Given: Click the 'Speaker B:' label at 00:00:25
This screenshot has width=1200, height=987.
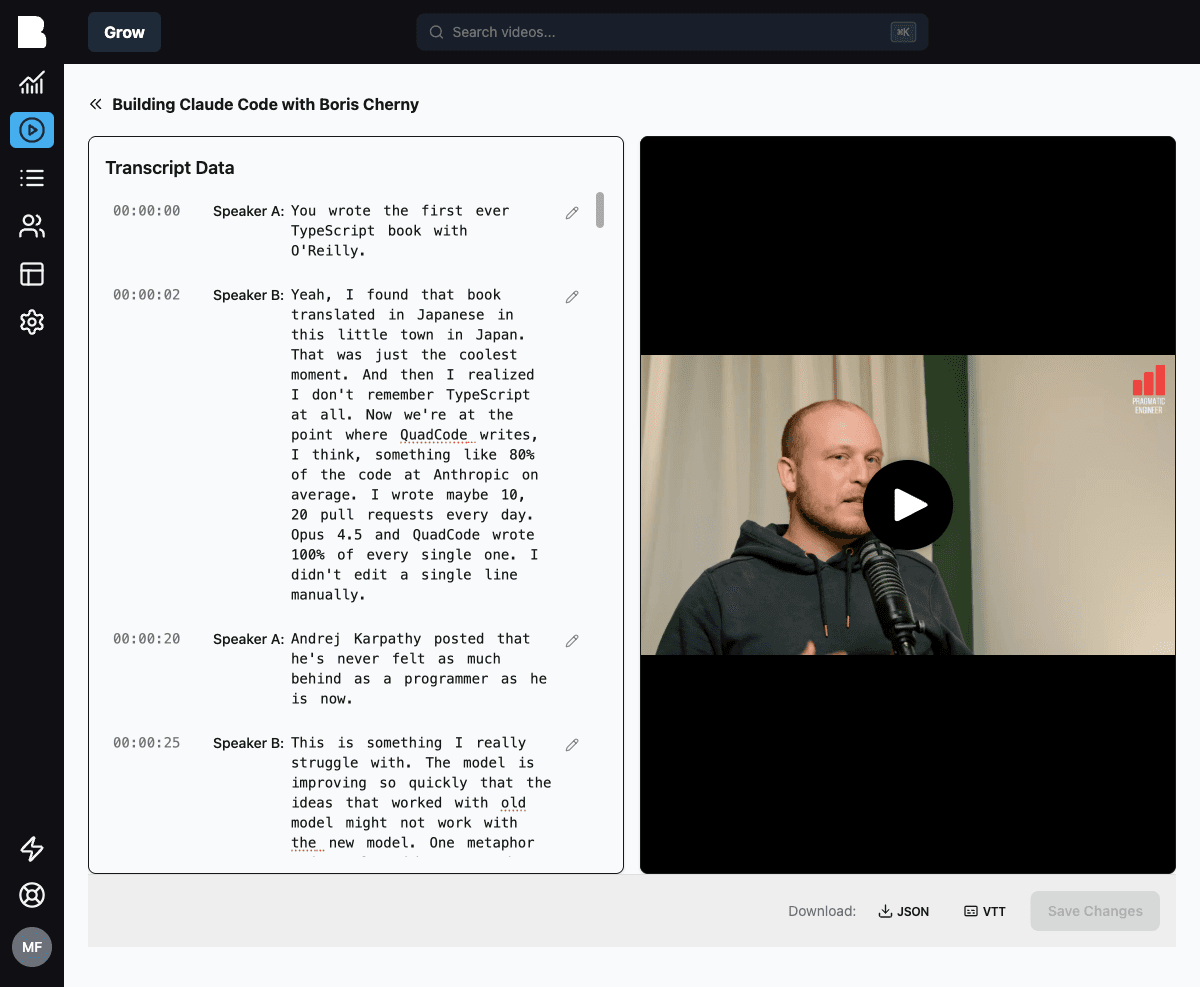Looking at the screenshot, I should point(249,743).
